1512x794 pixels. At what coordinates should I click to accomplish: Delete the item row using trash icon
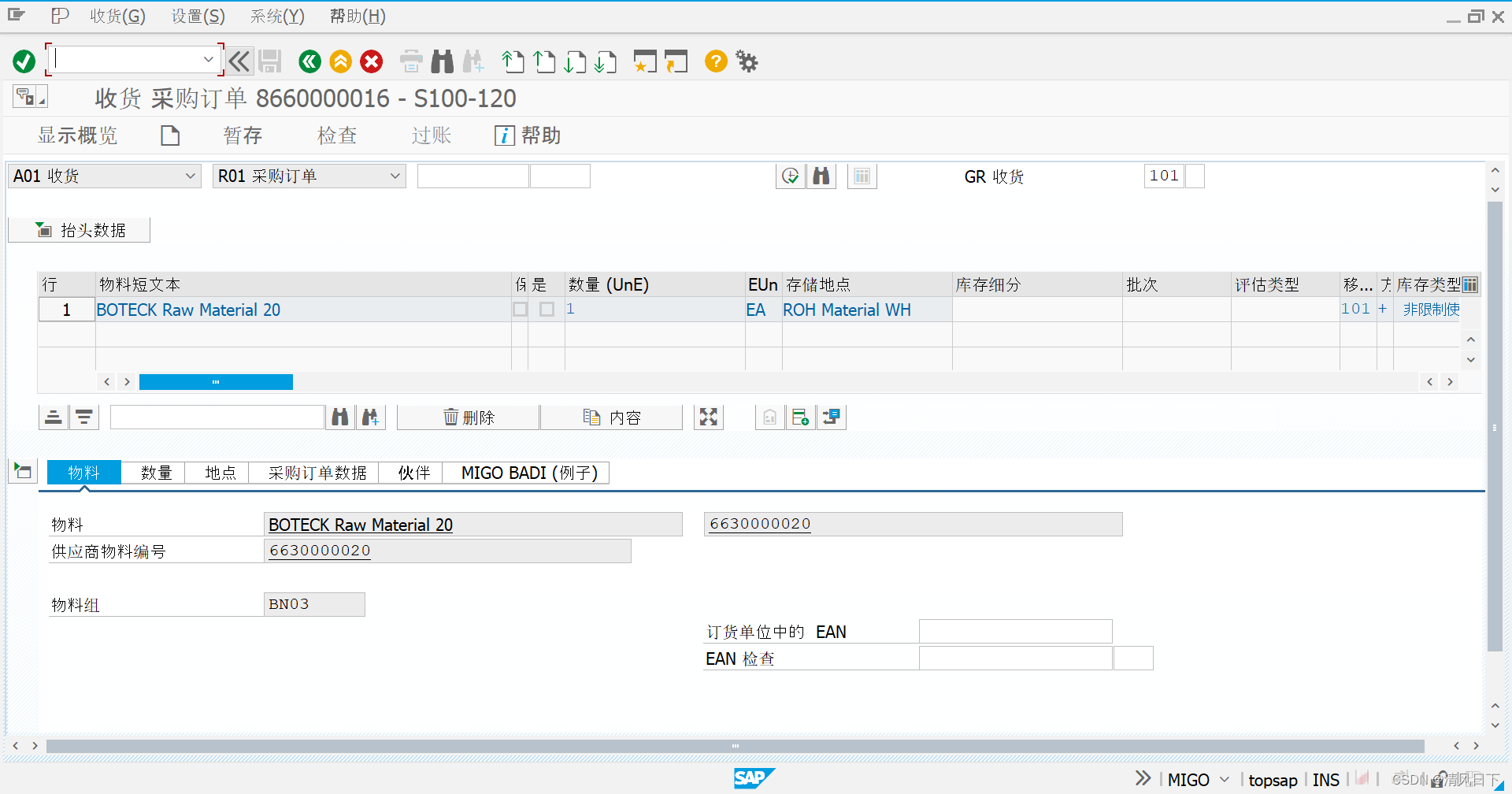pos(467,417)
